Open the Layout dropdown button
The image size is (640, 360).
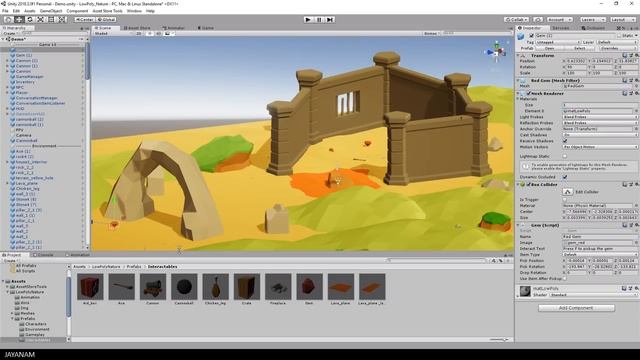click(622, 20)
